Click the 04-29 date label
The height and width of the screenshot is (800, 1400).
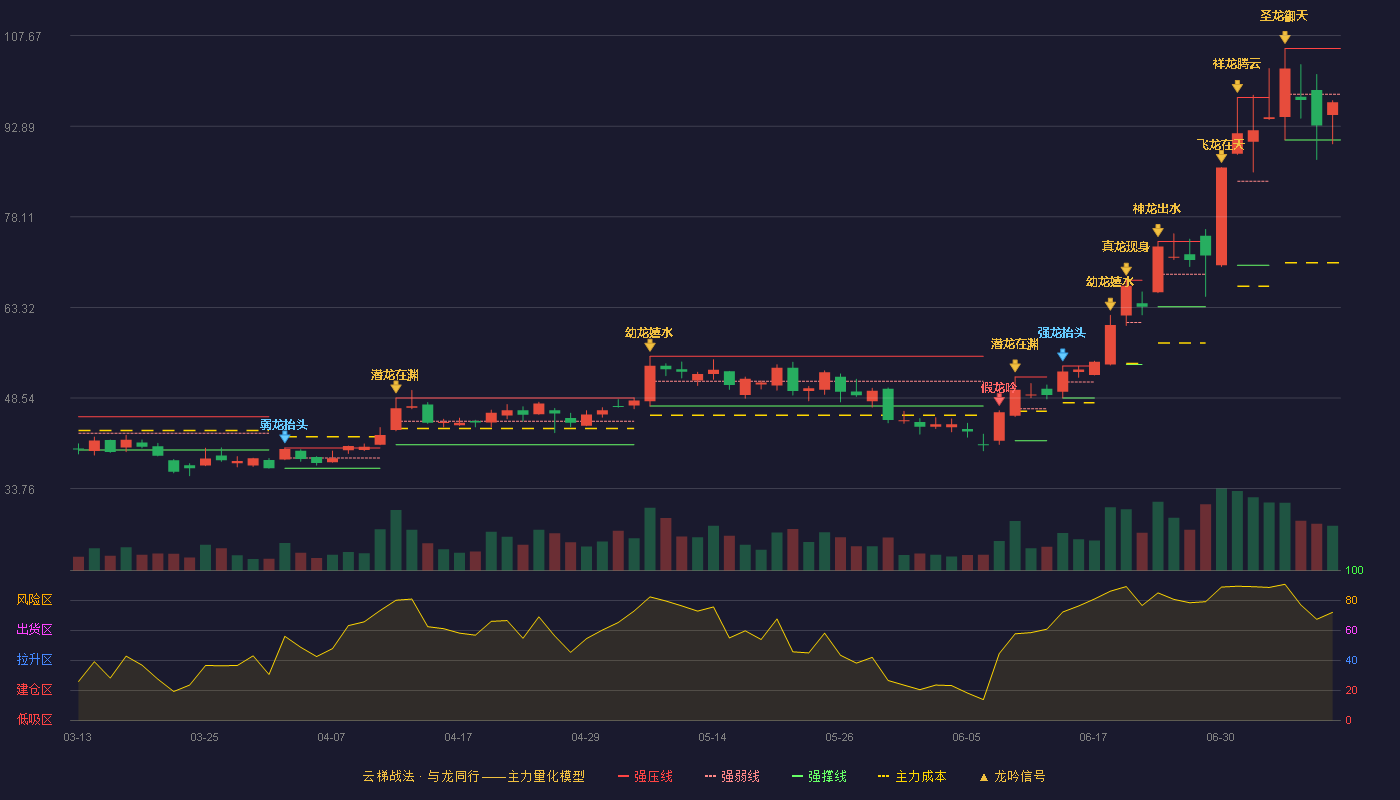pos(586,737)
